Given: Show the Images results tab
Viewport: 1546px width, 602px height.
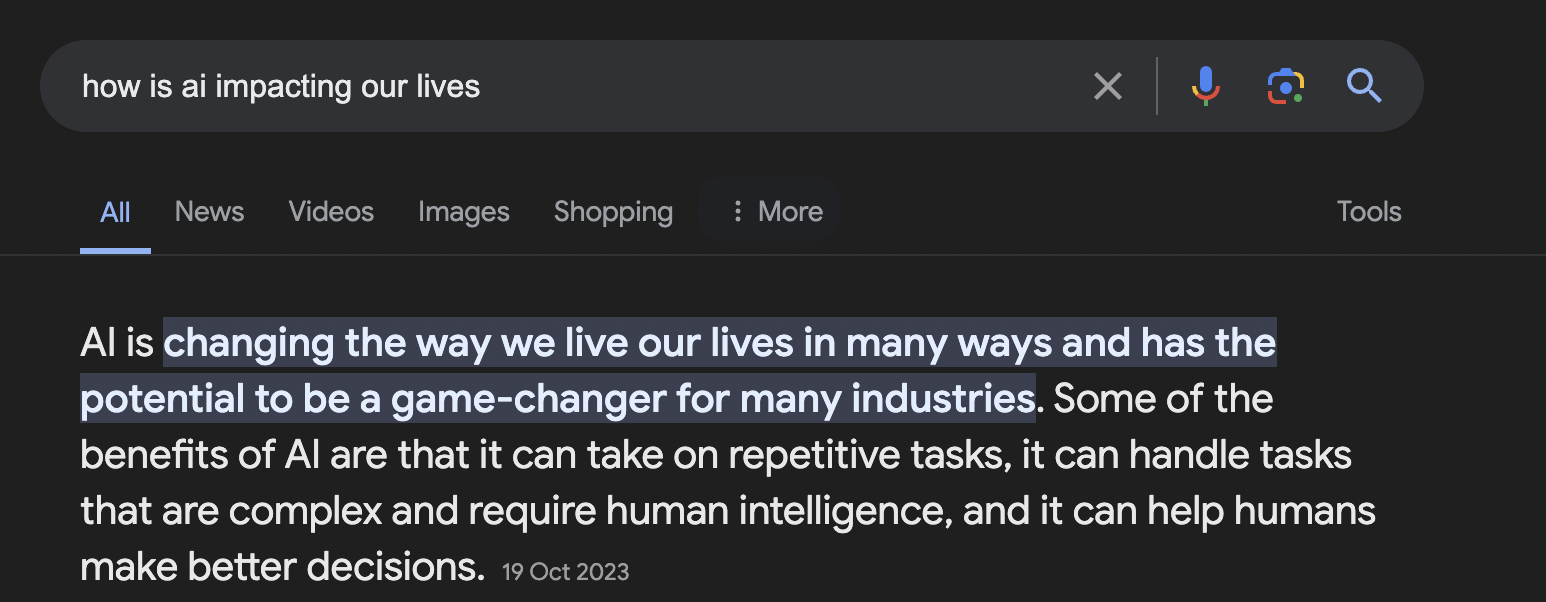Looking at the screenshot, I should [x=463, y=212].
